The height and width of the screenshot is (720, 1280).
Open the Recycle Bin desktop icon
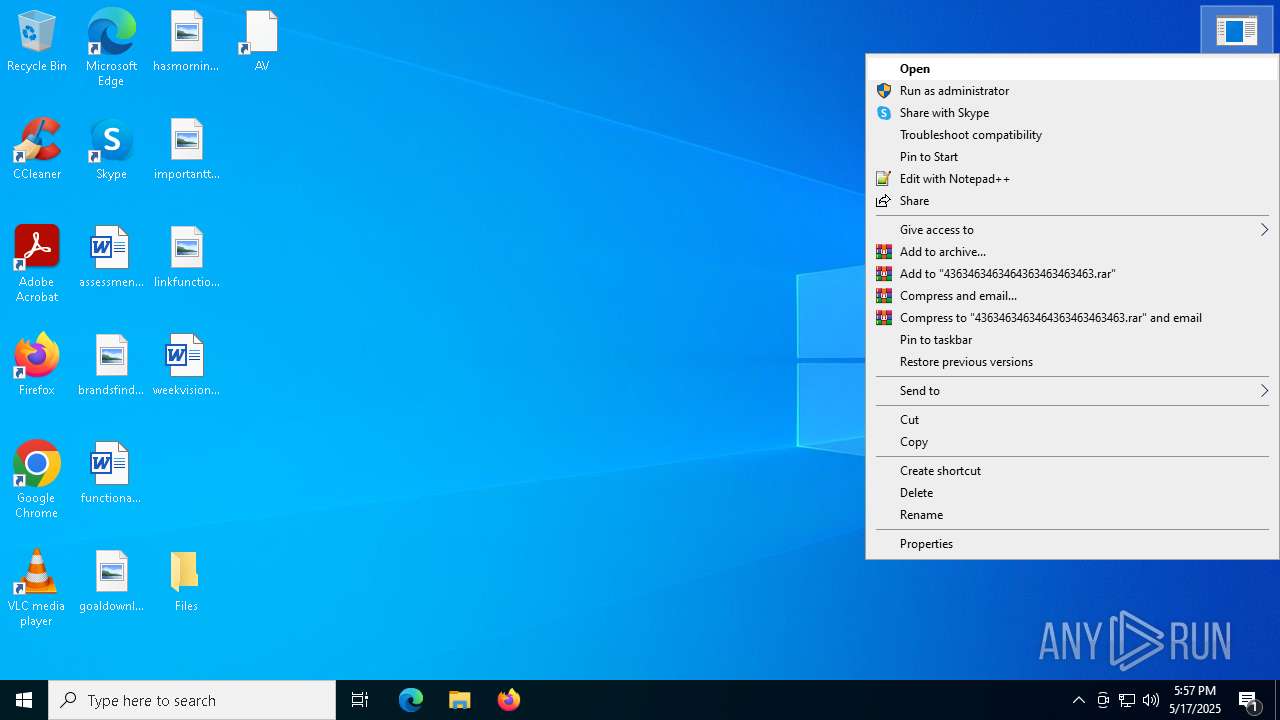coord(37,41)
